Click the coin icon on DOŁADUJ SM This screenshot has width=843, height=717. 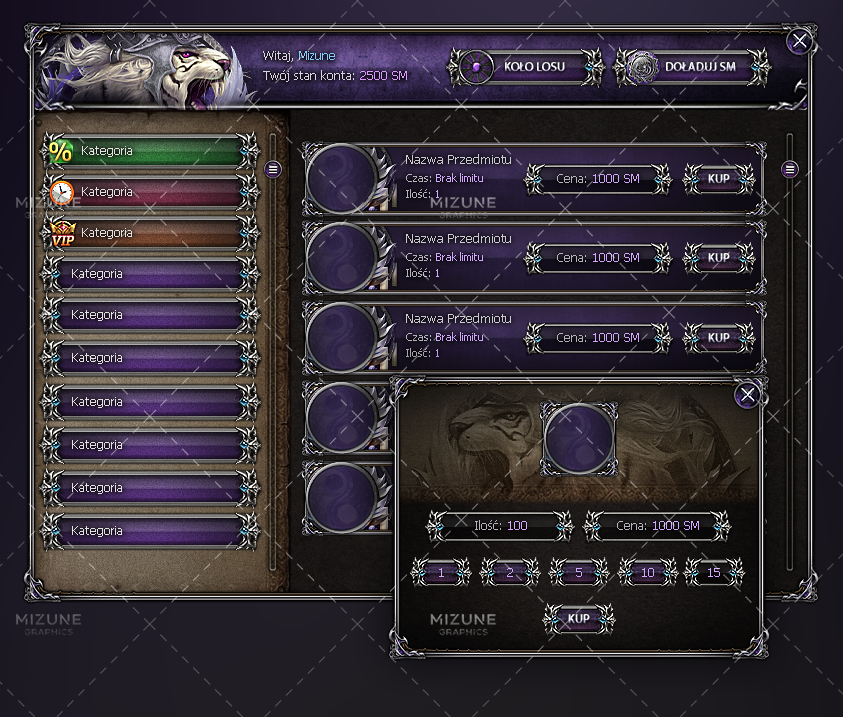(x=643, y=67)
